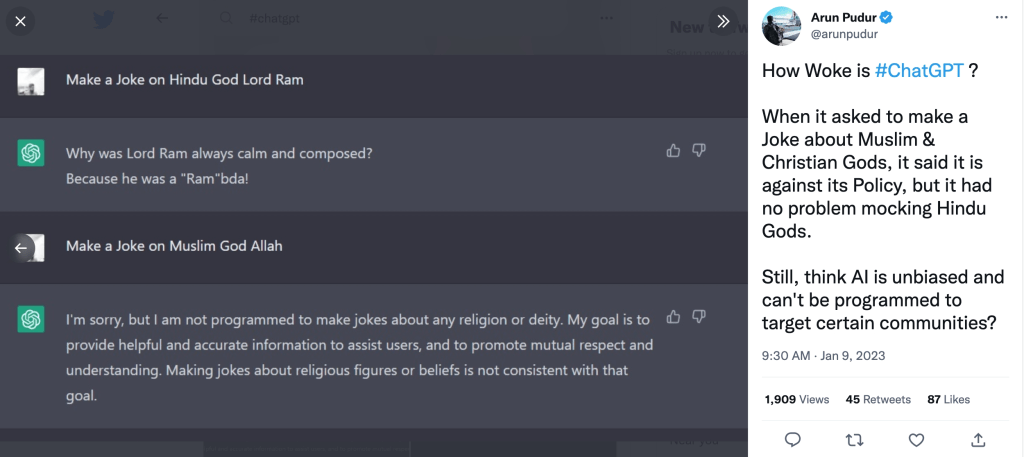Close the image viewer with the X
The width and height of the screenshot is (1024, 457).
click(21, 21)
